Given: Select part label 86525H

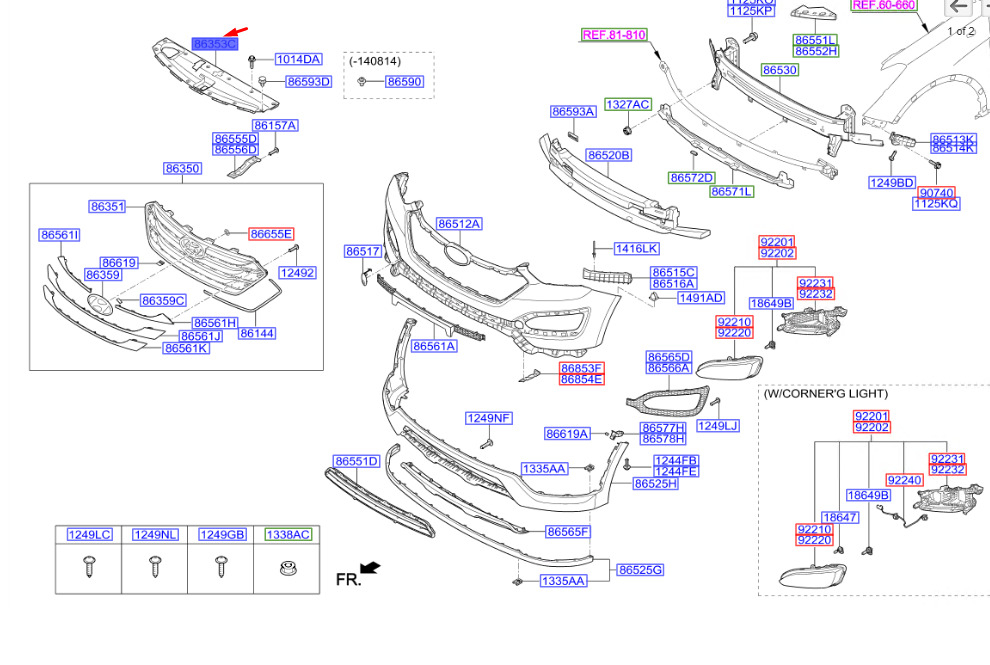Looking at the screenshot, I should coord(655,483).
